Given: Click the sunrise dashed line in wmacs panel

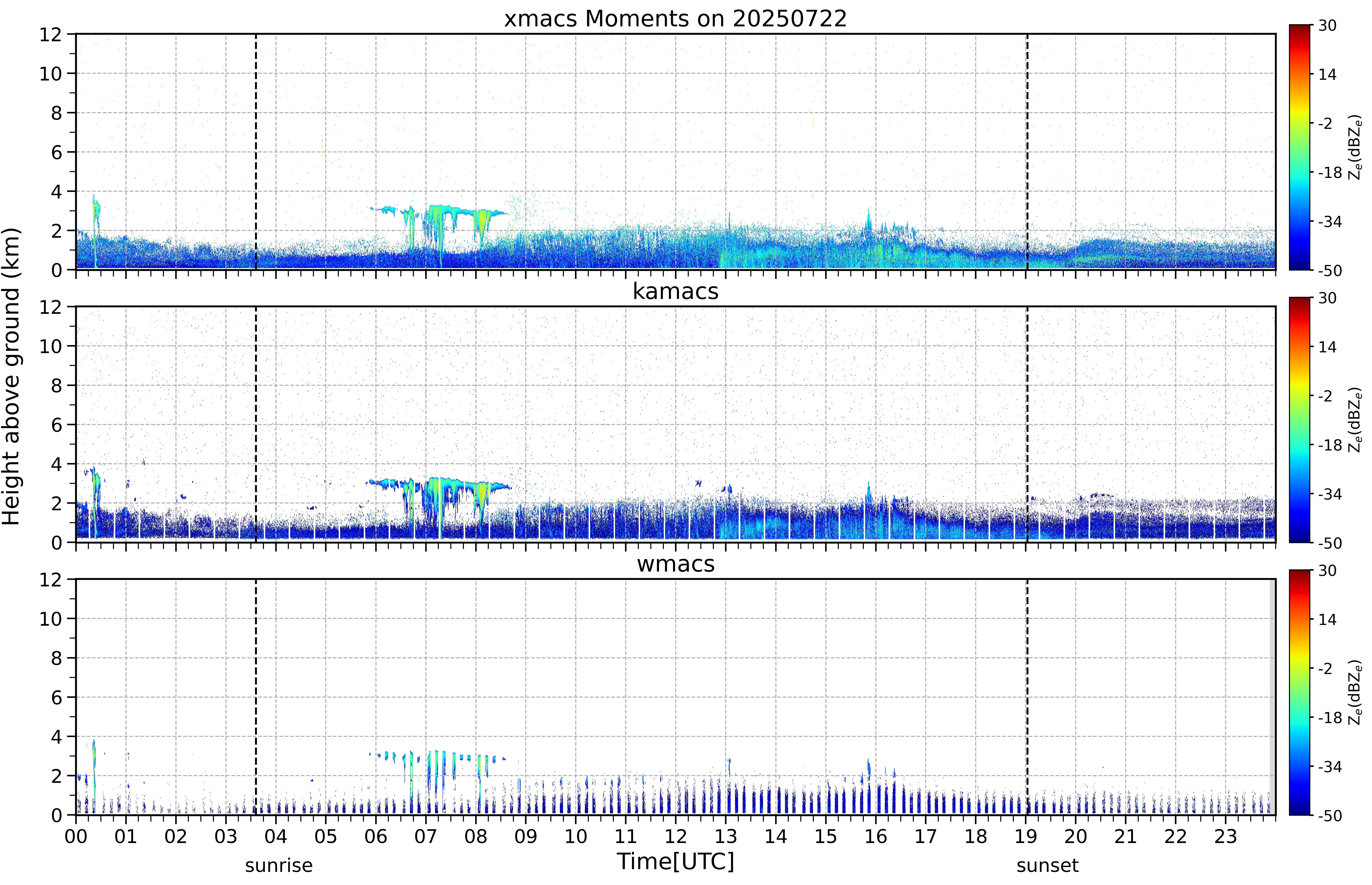Looking at the screenshot, I should [x=256, y=697].
